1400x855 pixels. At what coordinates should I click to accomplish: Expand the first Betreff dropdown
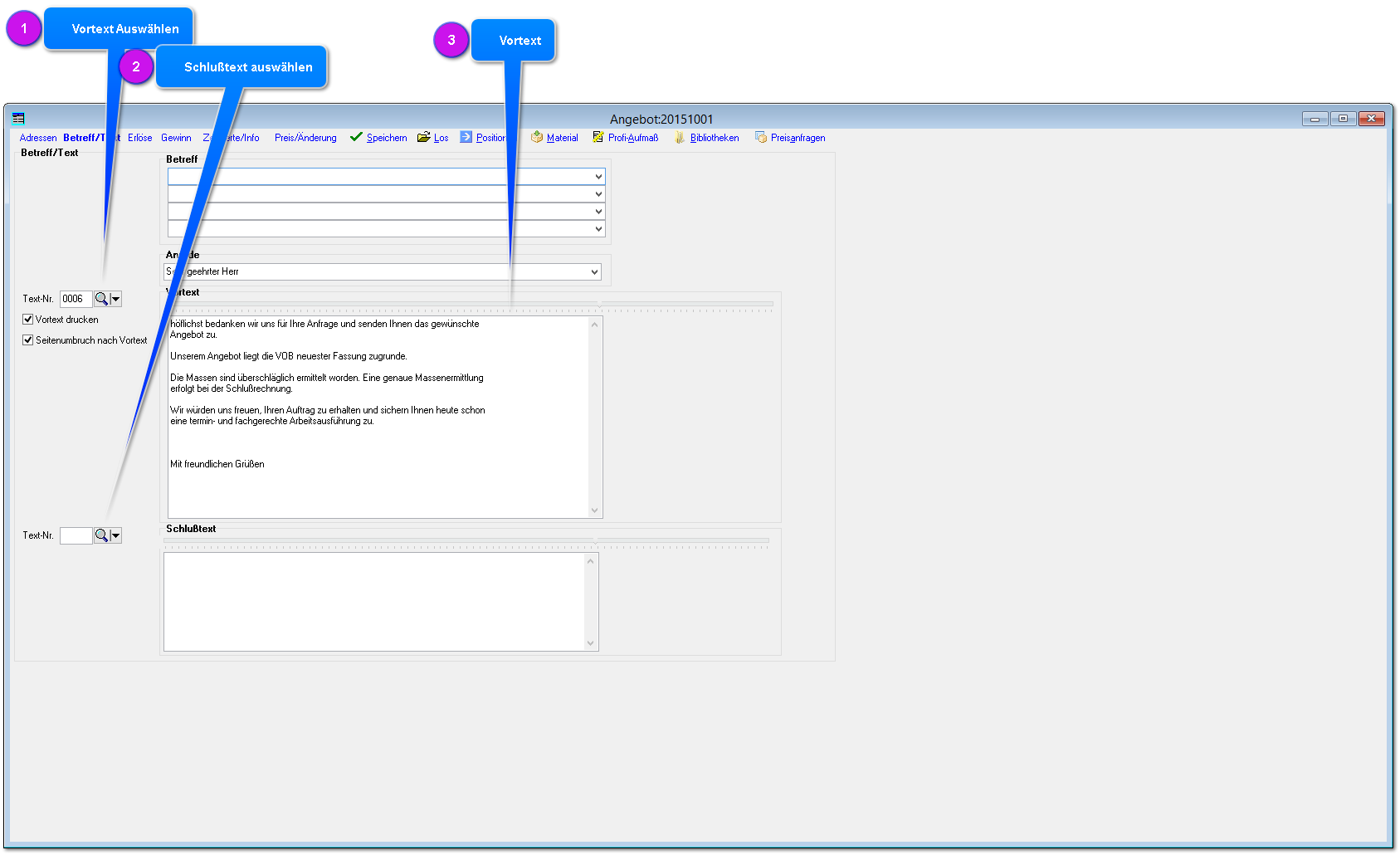point(598,177)
